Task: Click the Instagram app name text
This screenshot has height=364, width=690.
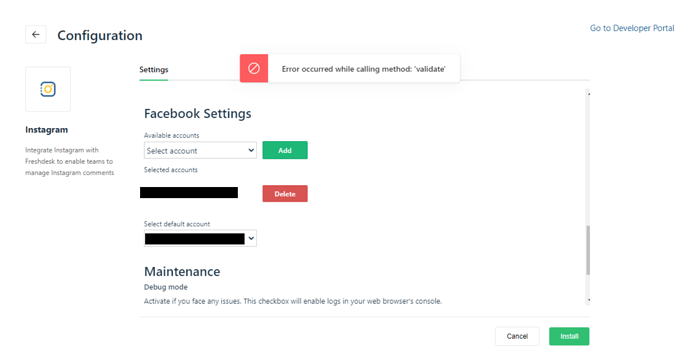Action: coord(47,130)
